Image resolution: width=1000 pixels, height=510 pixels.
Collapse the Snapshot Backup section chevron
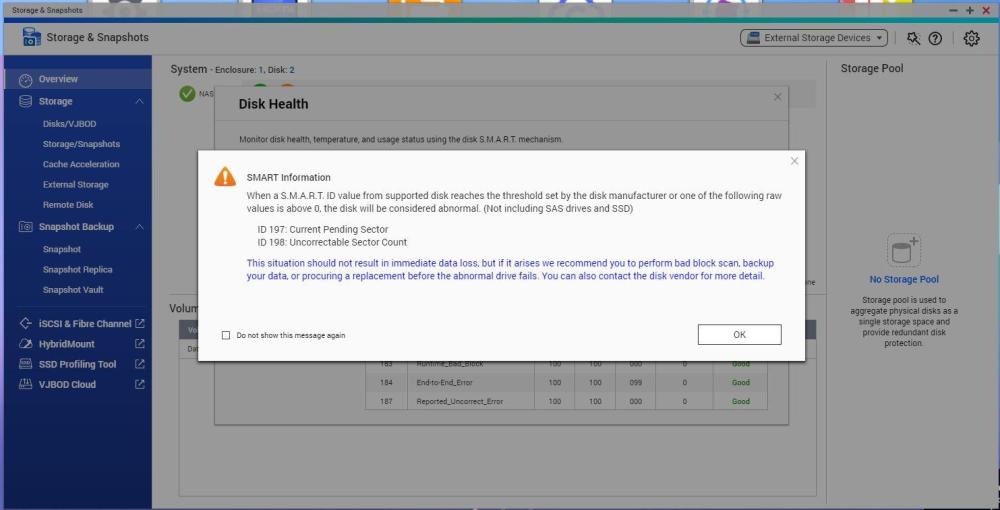click(x=139, y=227)
